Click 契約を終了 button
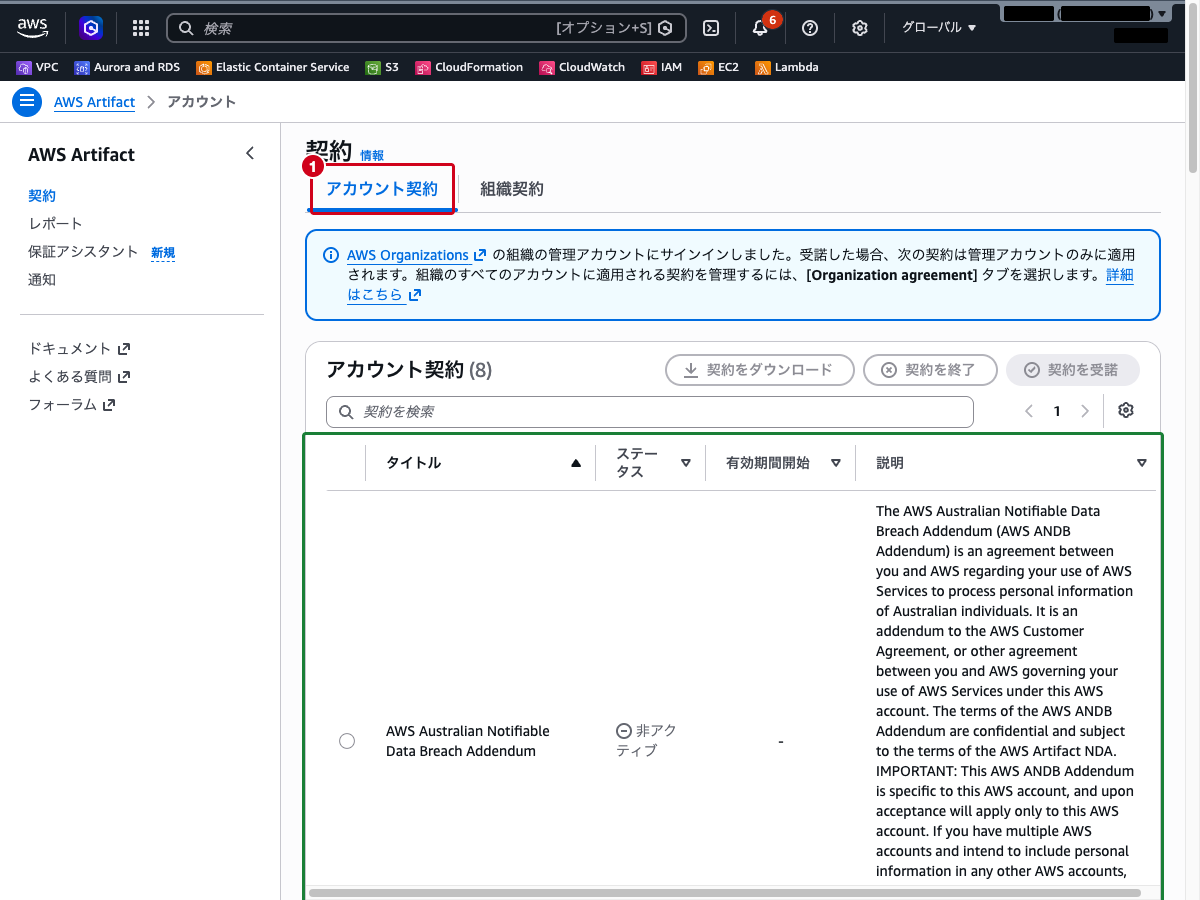Image resolution: width=1200 pixels, height=900 pixels. coord(930,370)
